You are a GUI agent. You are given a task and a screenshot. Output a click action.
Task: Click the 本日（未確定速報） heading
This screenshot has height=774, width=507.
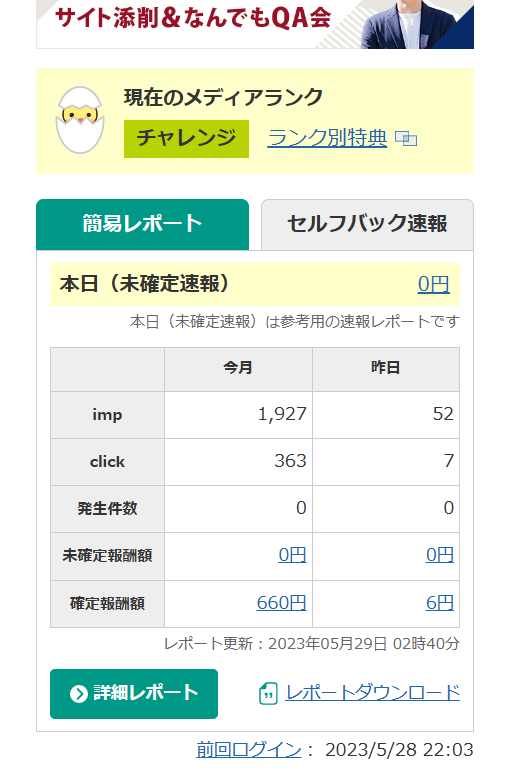click(144, 284)
